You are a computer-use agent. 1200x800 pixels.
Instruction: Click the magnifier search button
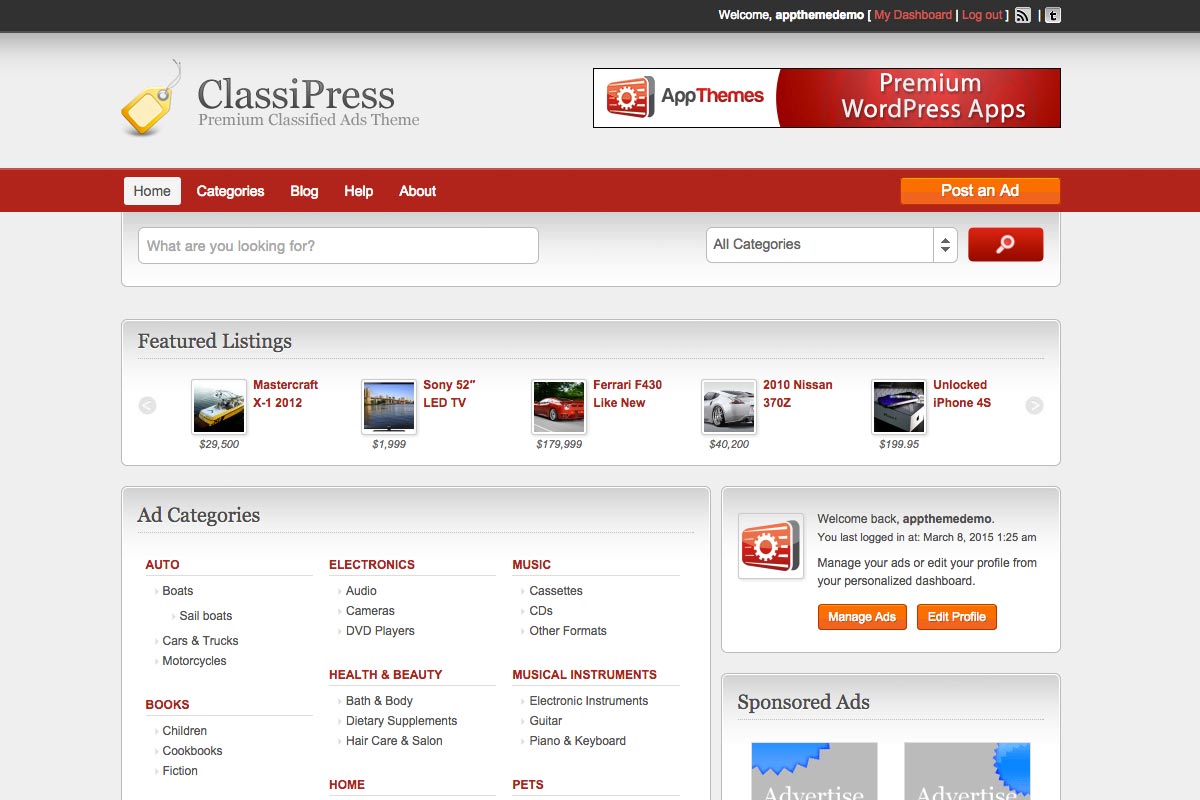(x=1005, y=244)
